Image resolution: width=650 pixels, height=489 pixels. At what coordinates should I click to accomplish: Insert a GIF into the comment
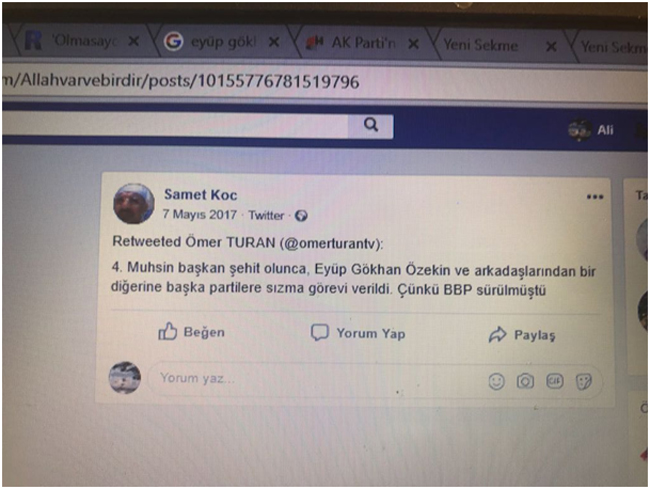[x=555, y=381]
